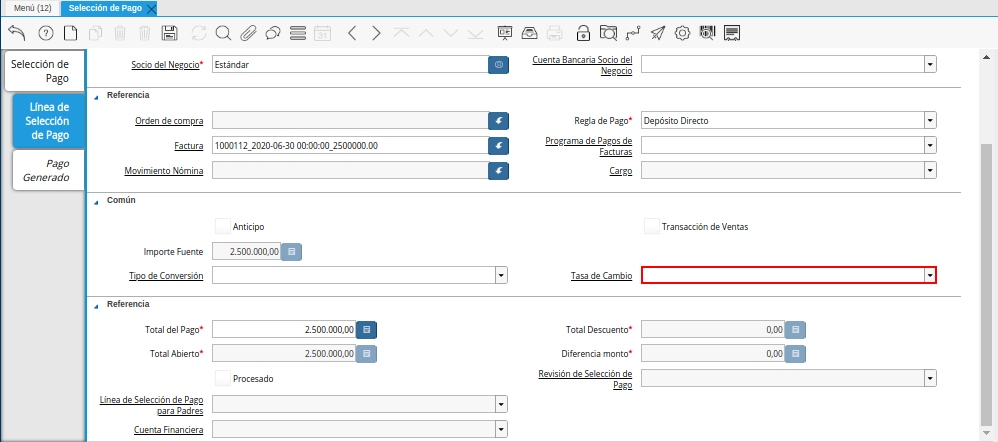This screenshot has height=442, width=998.
Task: Open the Total del Pago calculator button
Action: (367, 329)
